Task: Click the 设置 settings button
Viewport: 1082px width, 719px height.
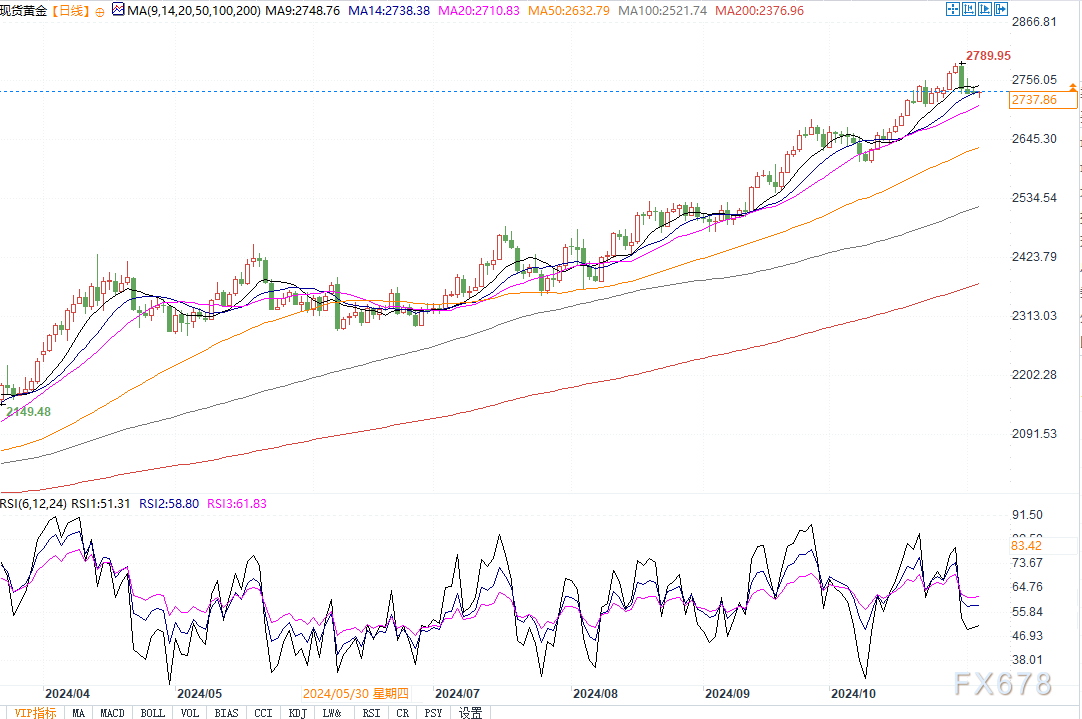Action: pos(470,712)
